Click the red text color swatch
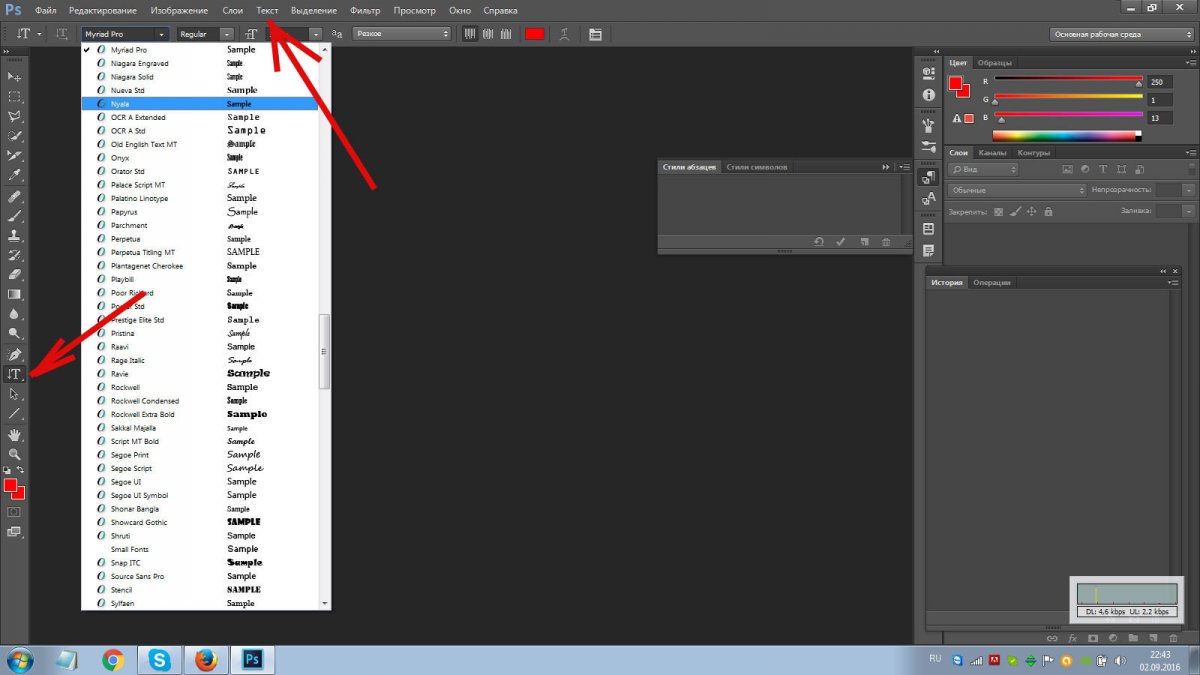 [x=535, y=34]
